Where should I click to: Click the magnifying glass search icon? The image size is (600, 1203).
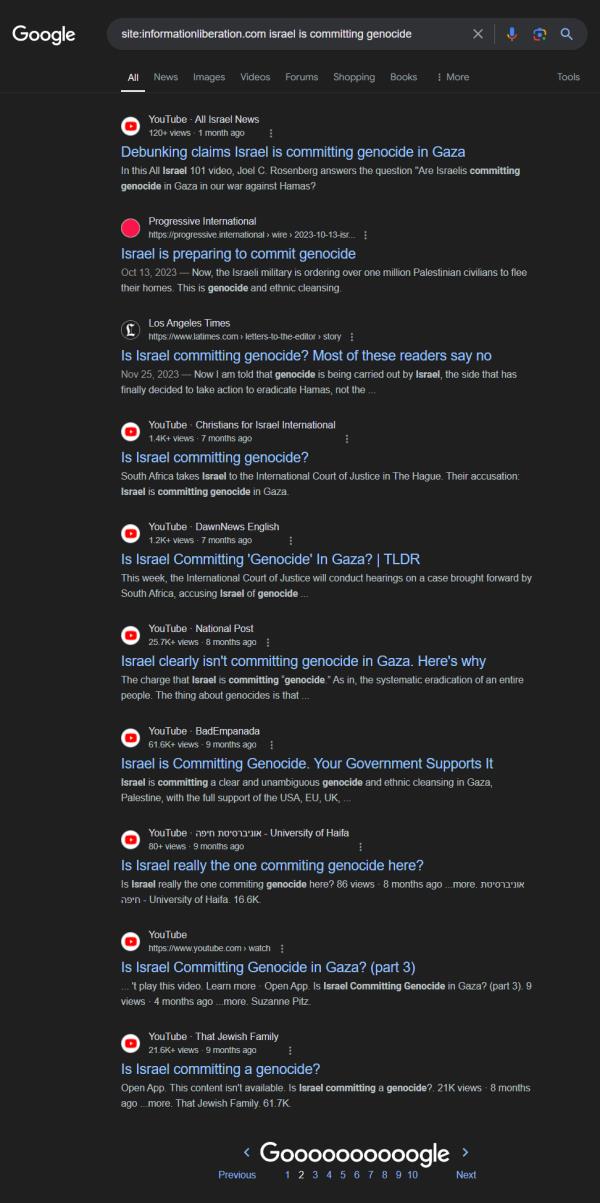pos(566,34)
